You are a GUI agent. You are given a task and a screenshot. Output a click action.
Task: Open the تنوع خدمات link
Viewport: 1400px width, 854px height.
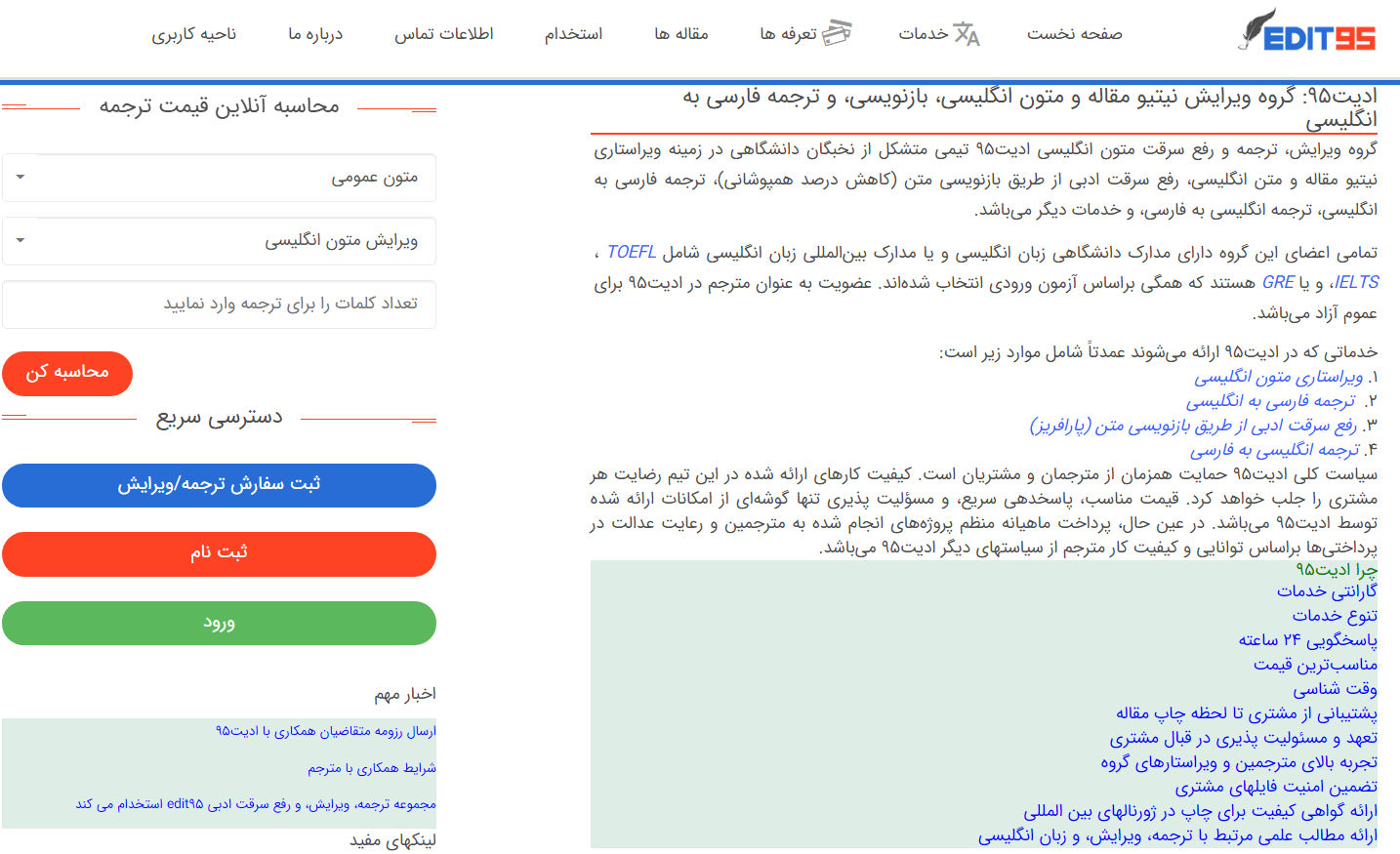tap(1335, 616)
